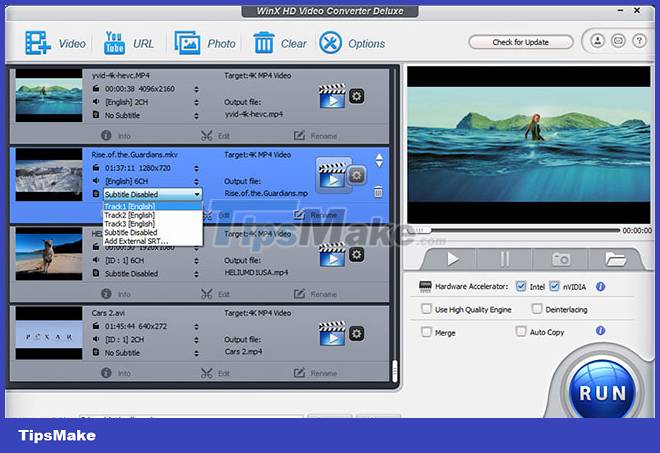
Task: Open the help question mark icon
Action: 639,41
